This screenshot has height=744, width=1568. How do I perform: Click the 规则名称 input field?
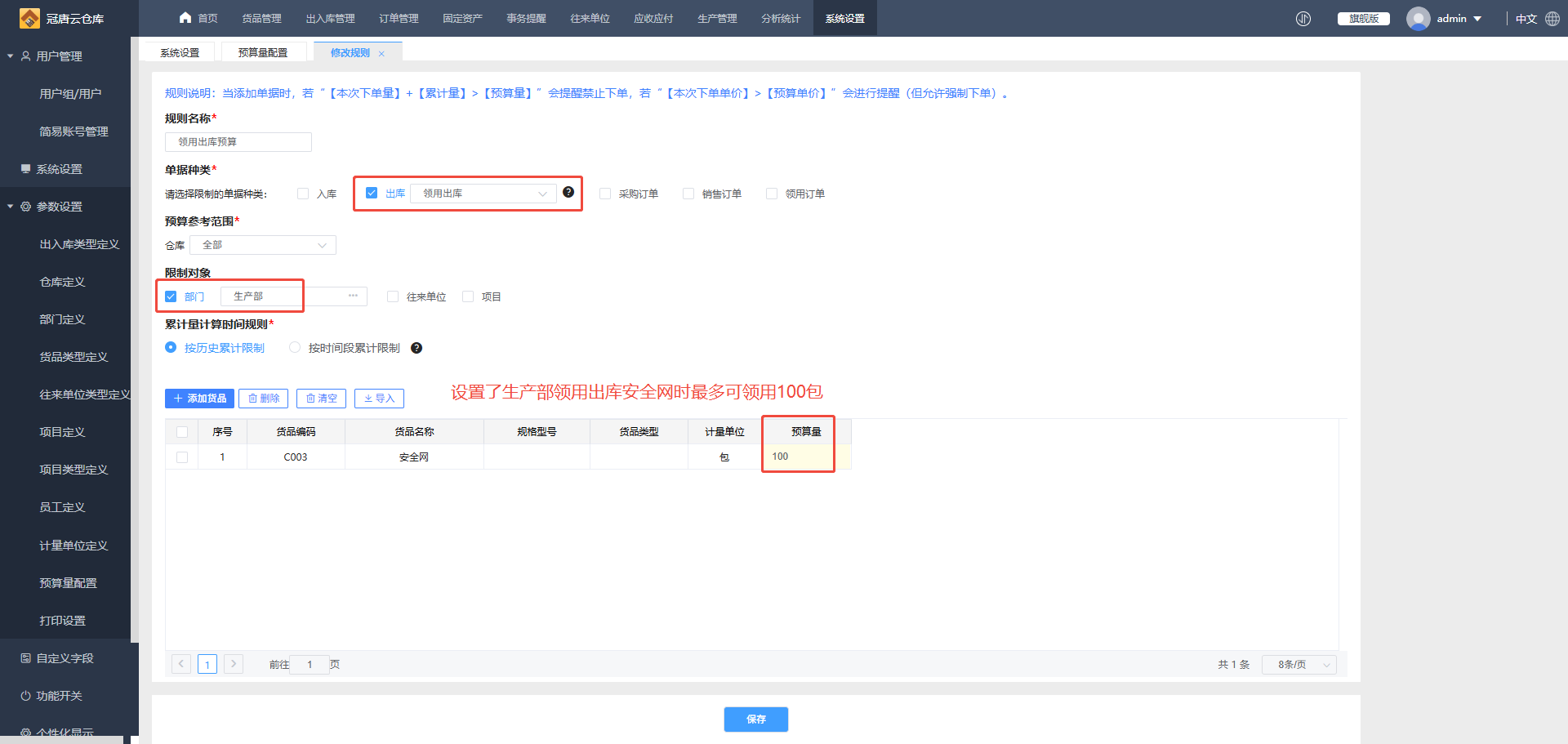[x=238, y=142]
